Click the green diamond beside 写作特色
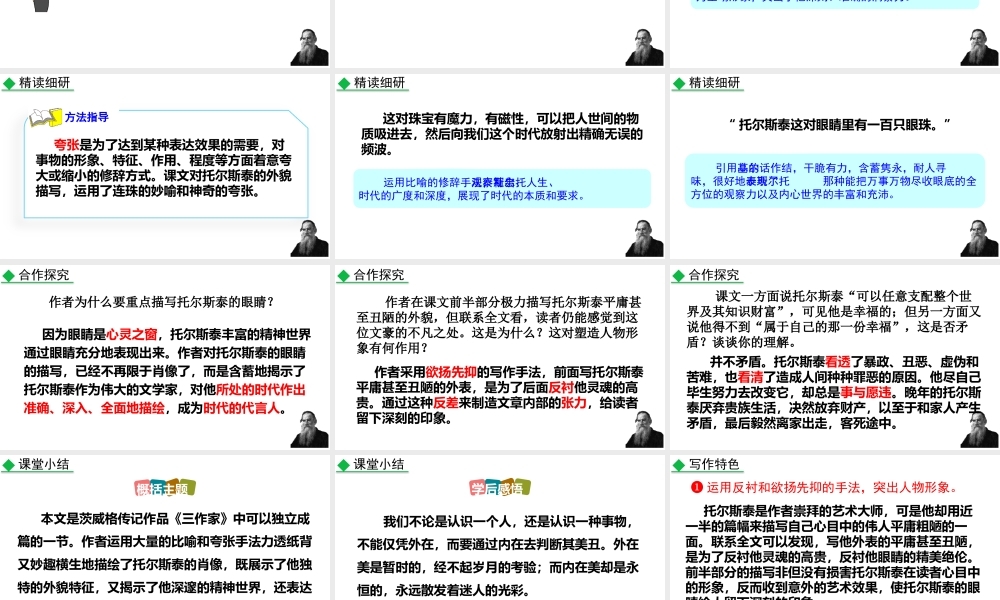This screenshot has width=1000, height=600. [679, 465]
